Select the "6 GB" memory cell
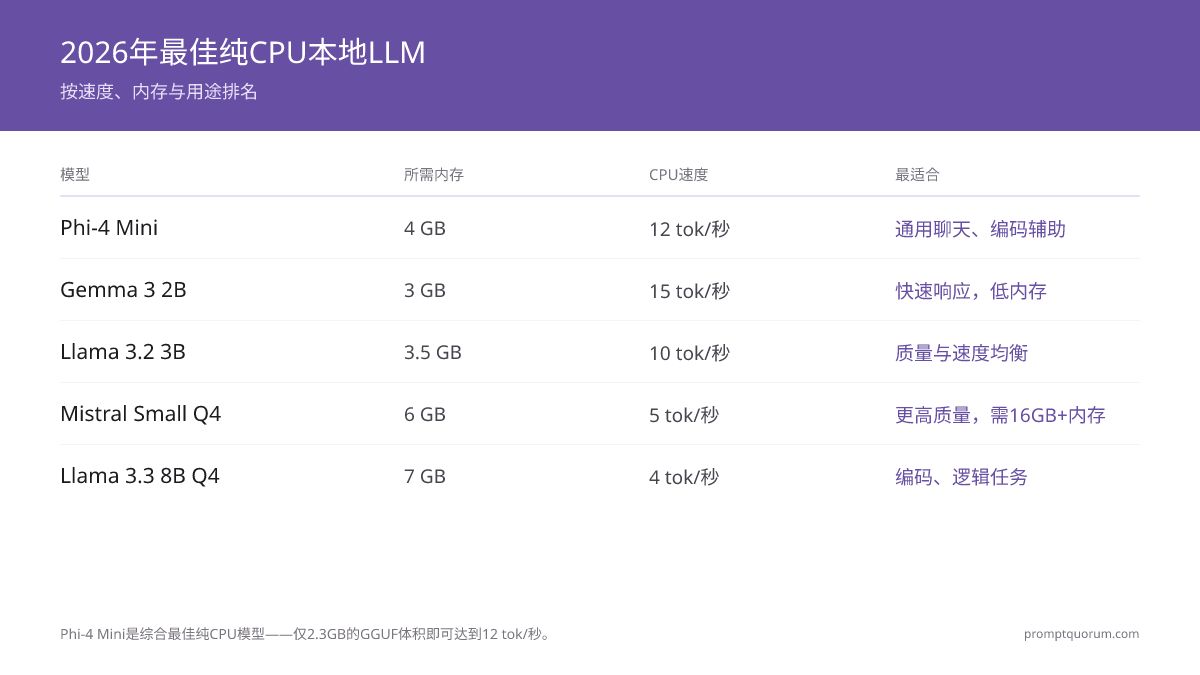The width and height of the screenshot is (1200, 675). point(425,415)
